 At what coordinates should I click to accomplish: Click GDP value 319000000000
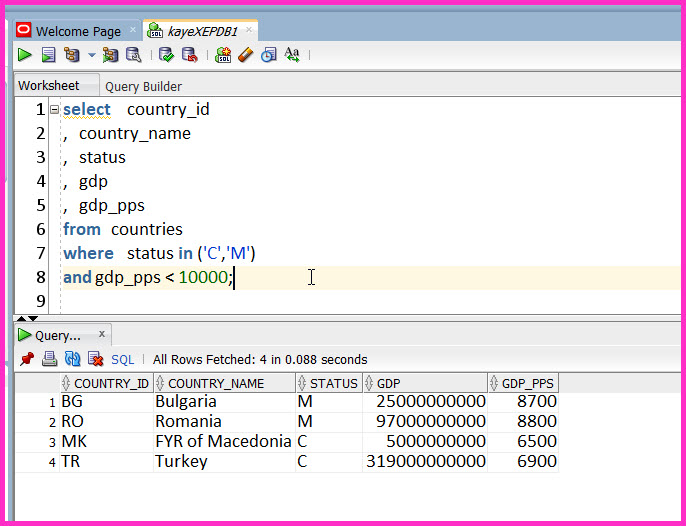click(426, 461)
